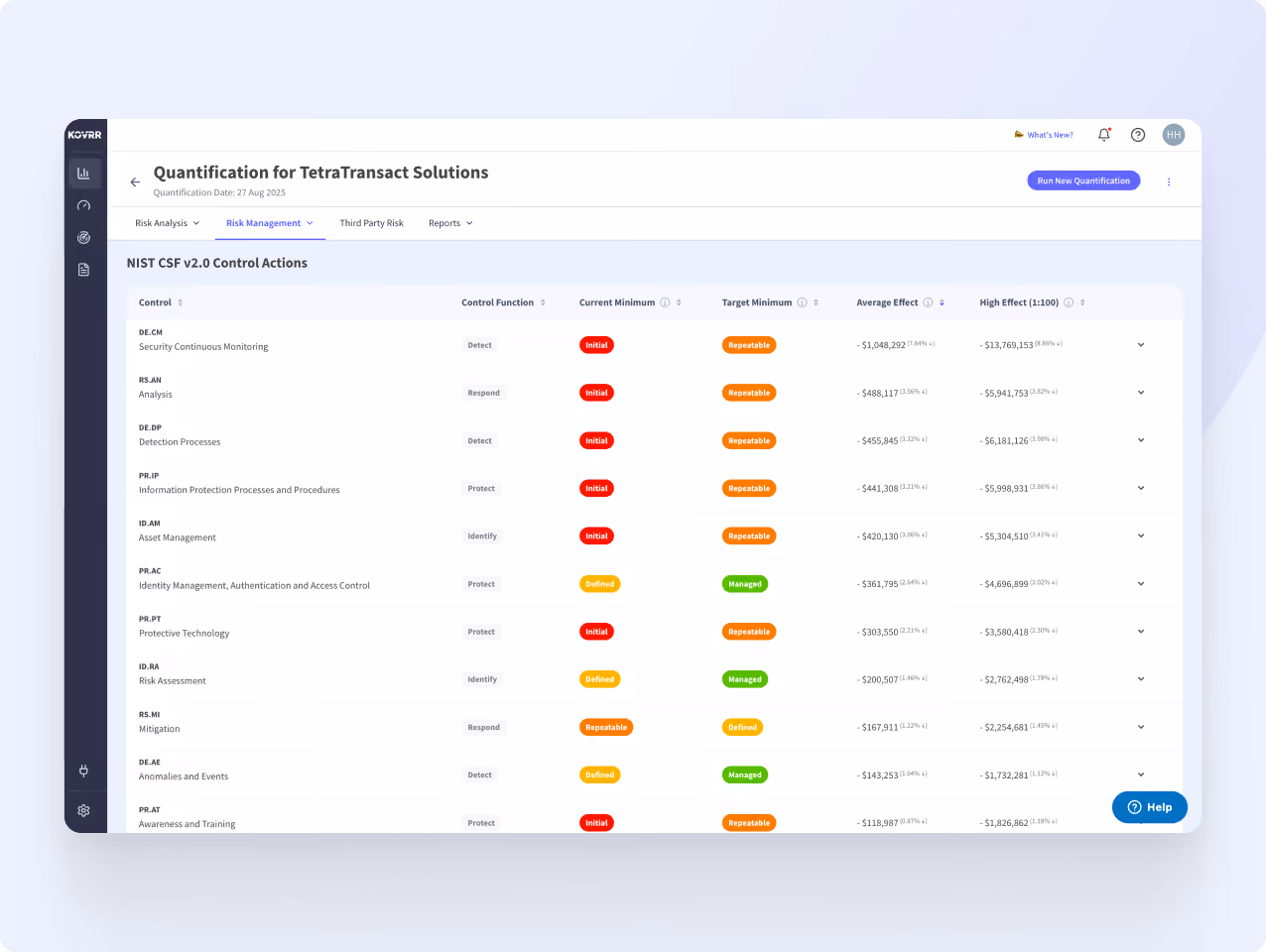Open the settings gear in sidebar
The height and width of the screenshot is (952, 1266).
84,810
